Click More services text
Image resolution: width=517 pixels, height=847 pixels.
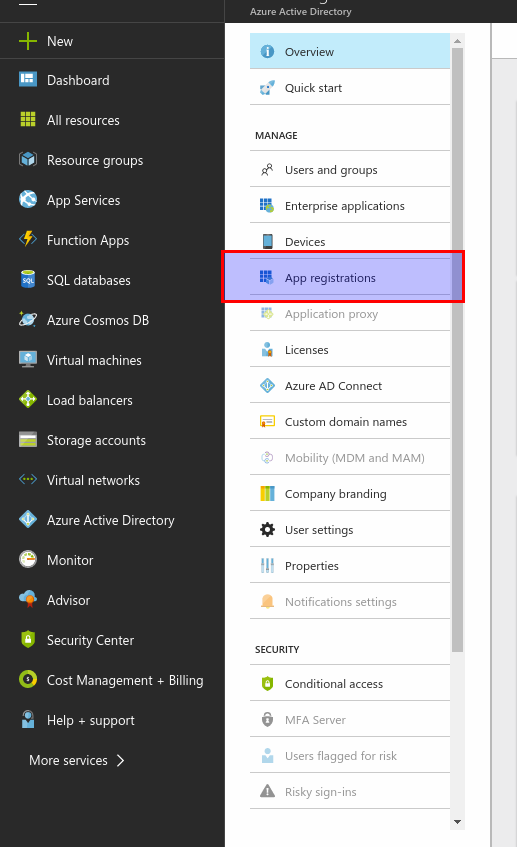click(x=68, y=760)
